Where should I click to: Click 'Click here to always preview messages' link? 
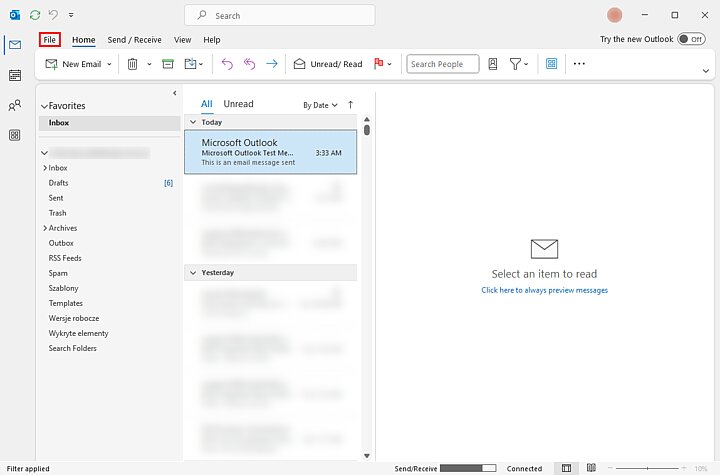pos(545,290)
